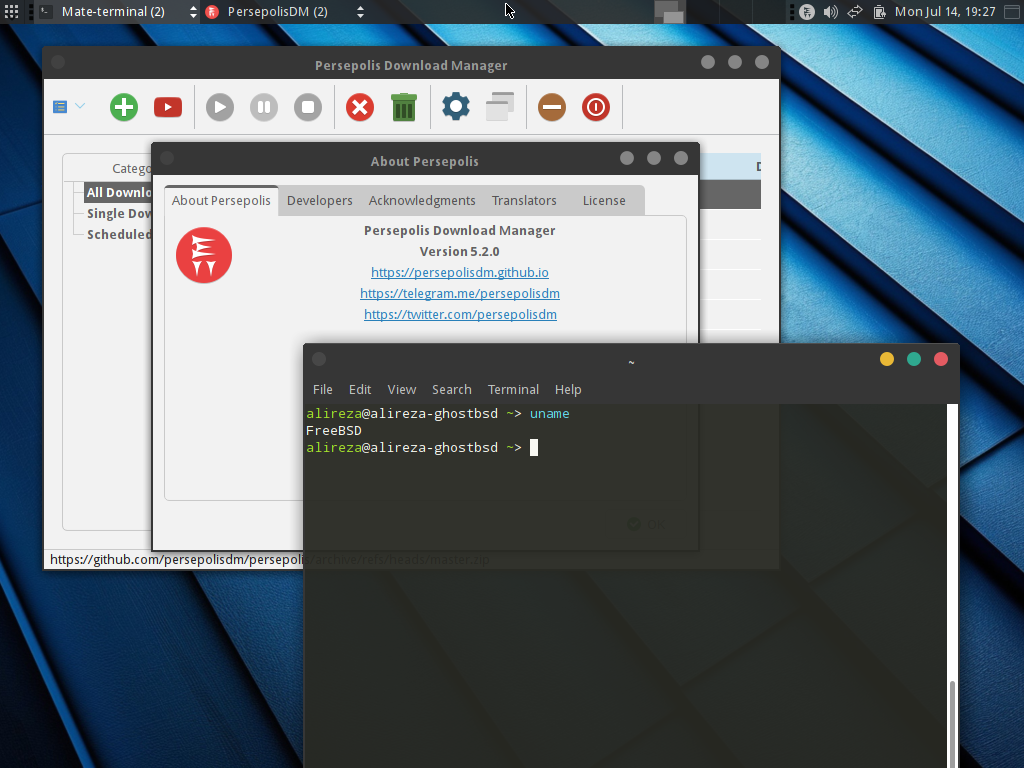Switch to the Developers tab
Image resolution: width=1024 pixels, height=768 pixels.
click(x=319, y=200)
